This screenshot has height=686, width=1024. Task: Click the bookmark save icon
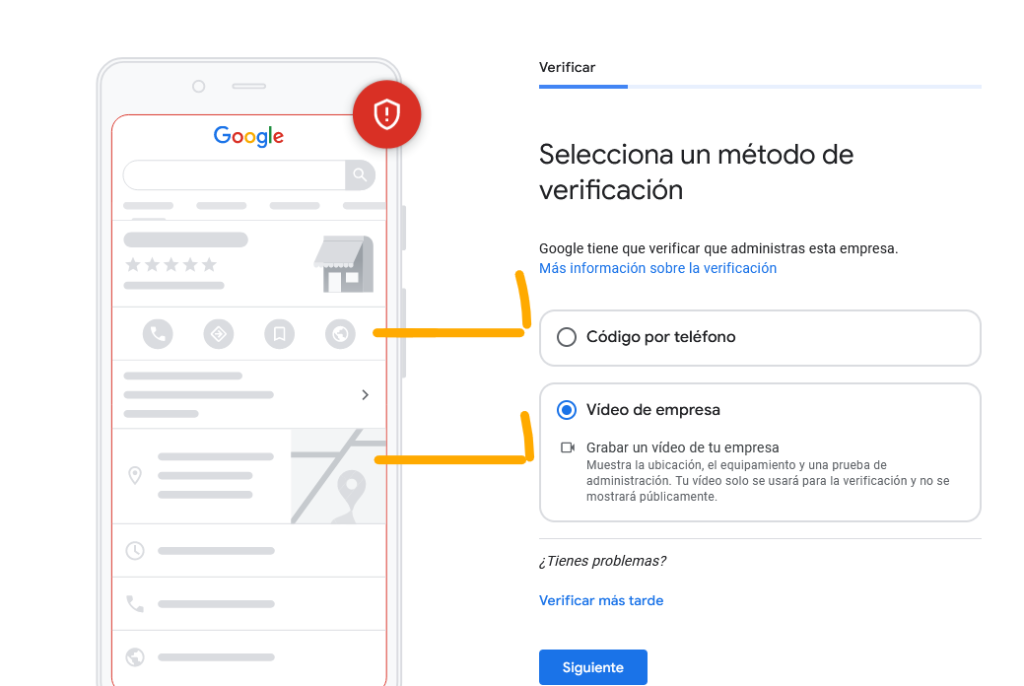[x=279, y=333]
